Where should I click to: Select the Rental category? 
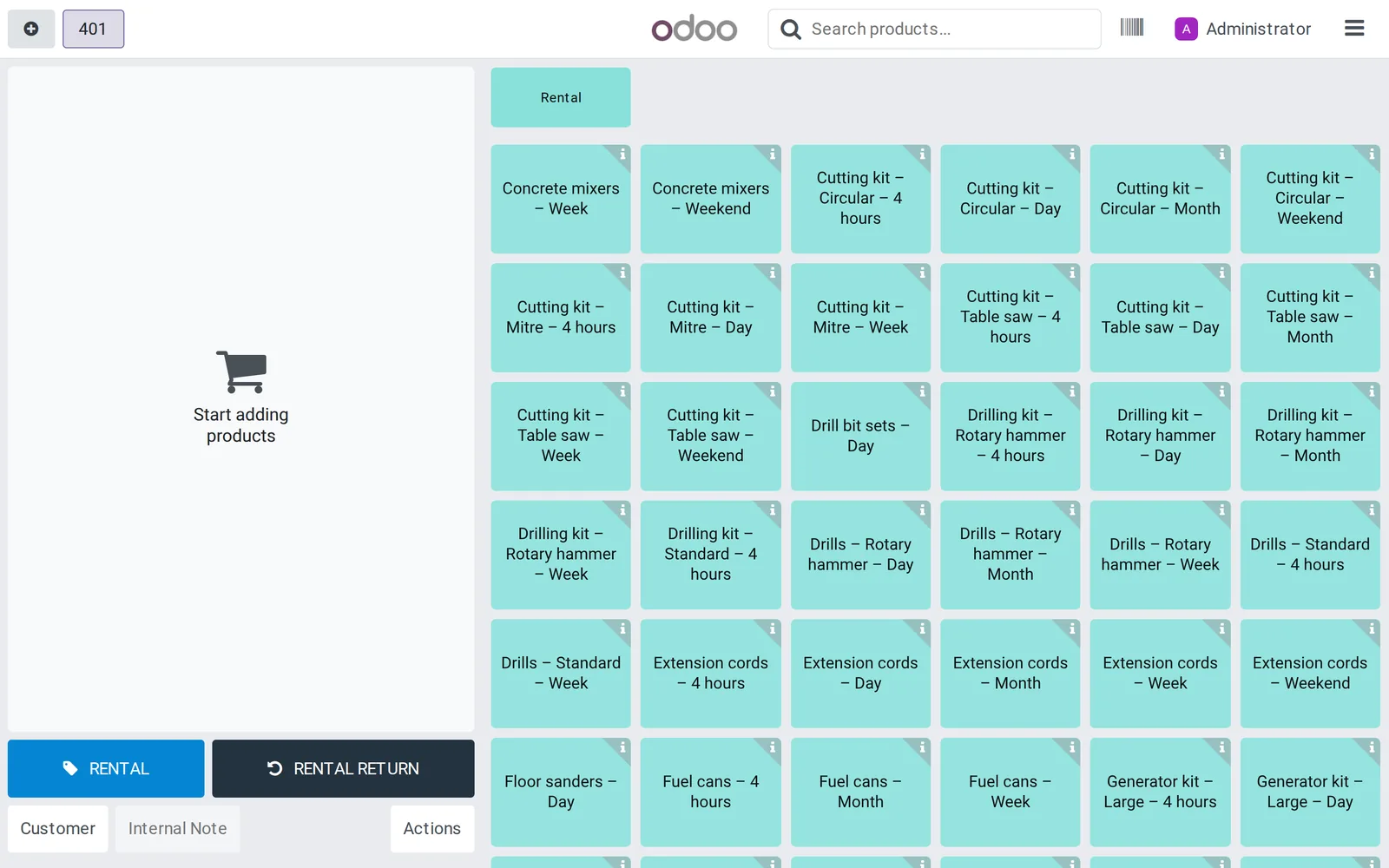tap(561, 97)
